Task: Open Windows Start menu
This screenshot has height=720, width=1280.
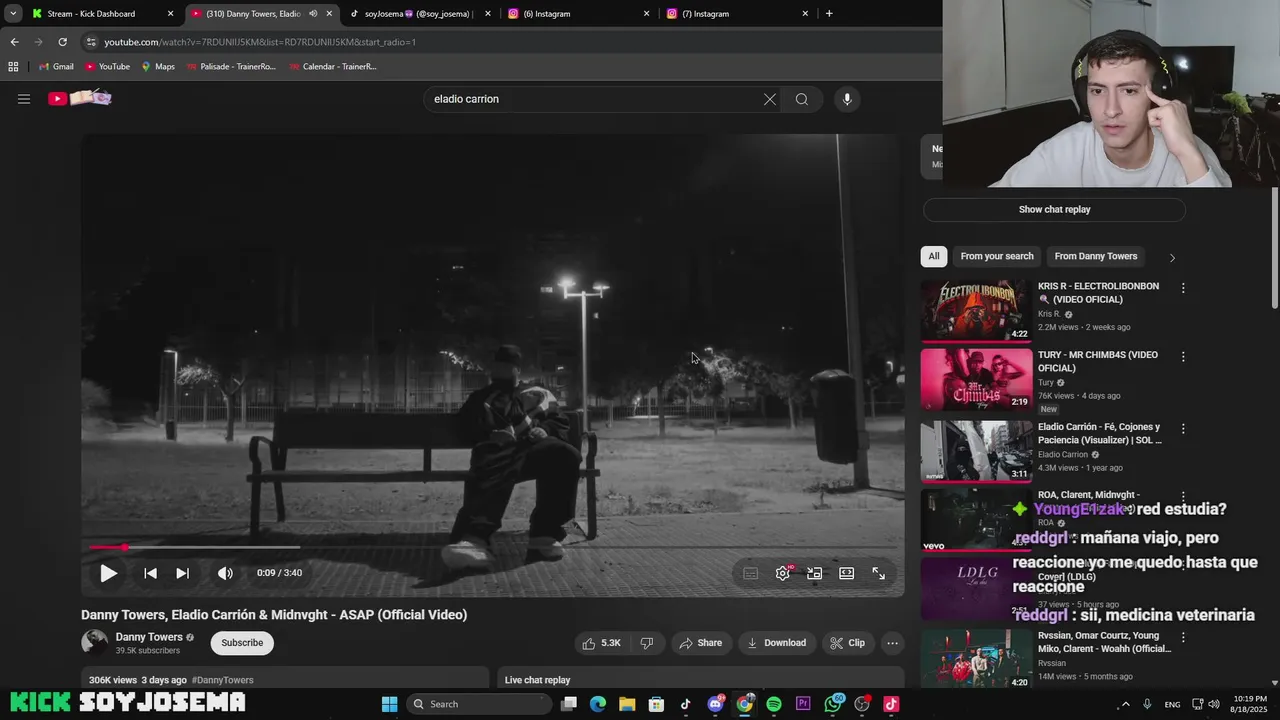Action: (389, 704)
